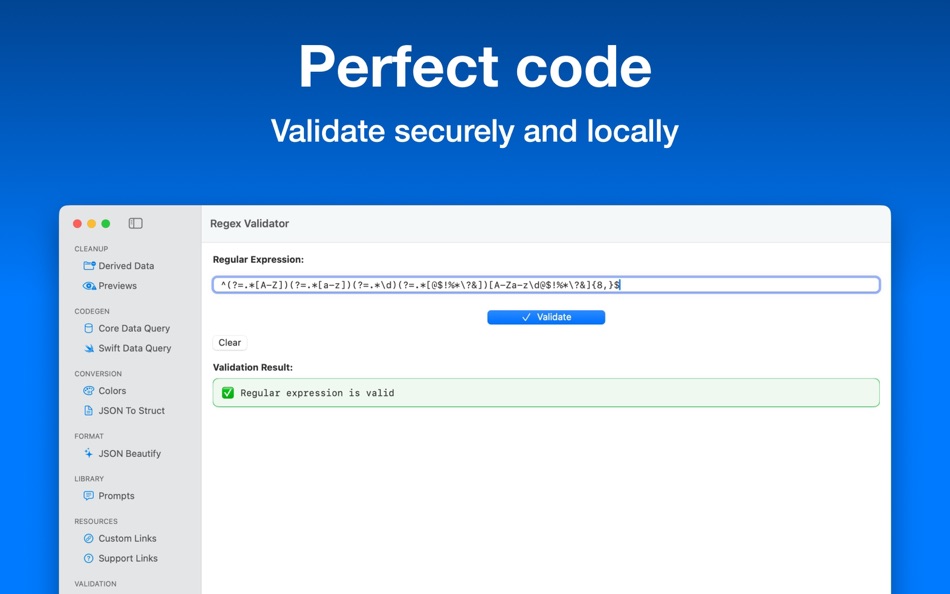
Task: Click the JSON Beautify sparkle icon
Action: [x=88, y=453]
